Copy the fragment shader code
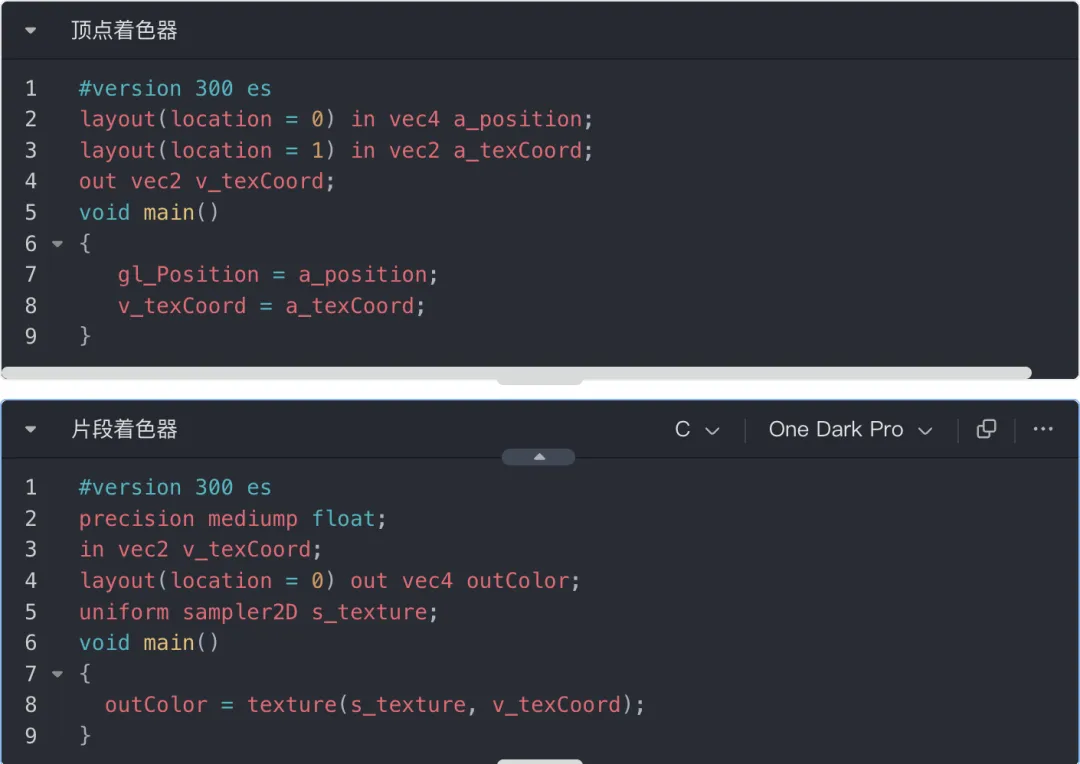This screenshot has width=1080, height=764. pyautogui.click(x=986, y=429)
